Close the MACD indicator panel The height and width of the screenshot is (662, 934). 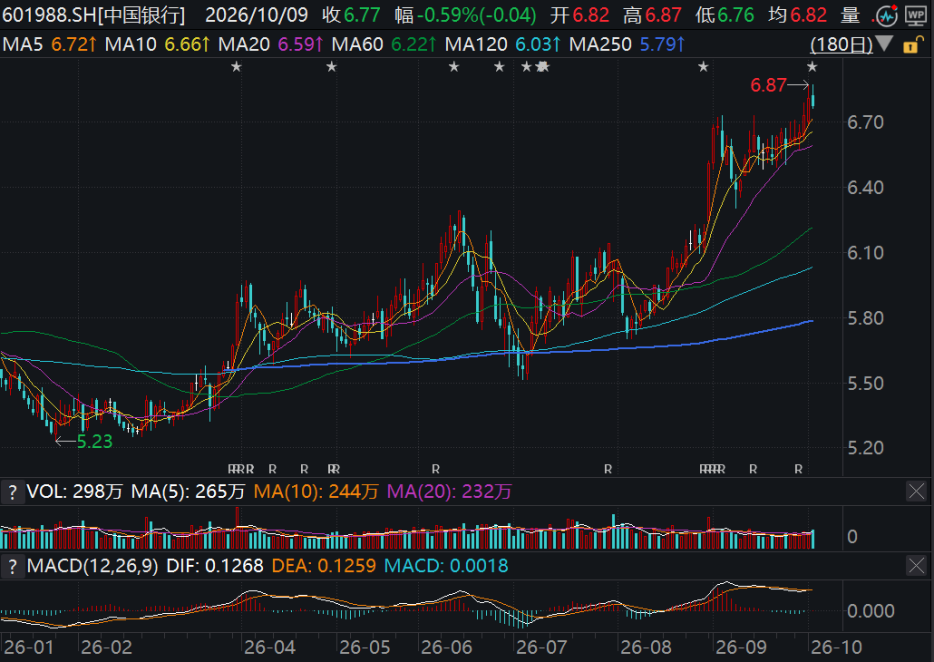[916, 566]
